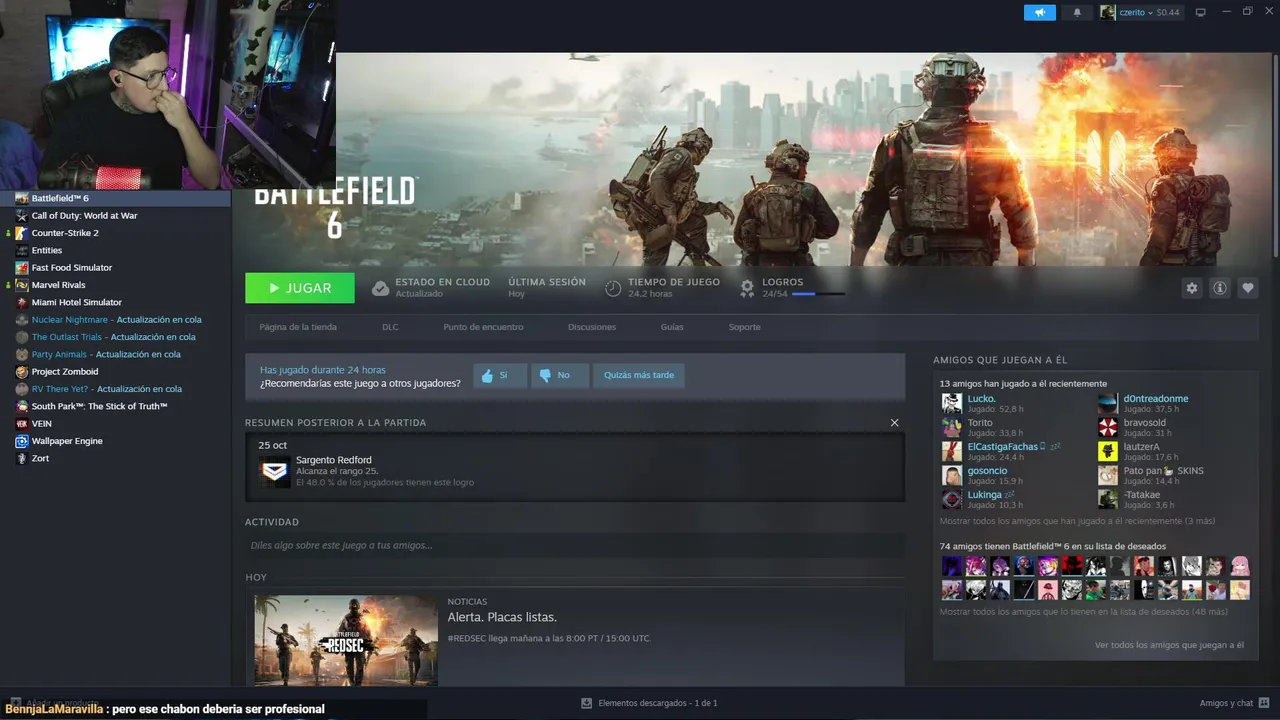
Task: Open the Discusiones tab
Action: point(592,327)
